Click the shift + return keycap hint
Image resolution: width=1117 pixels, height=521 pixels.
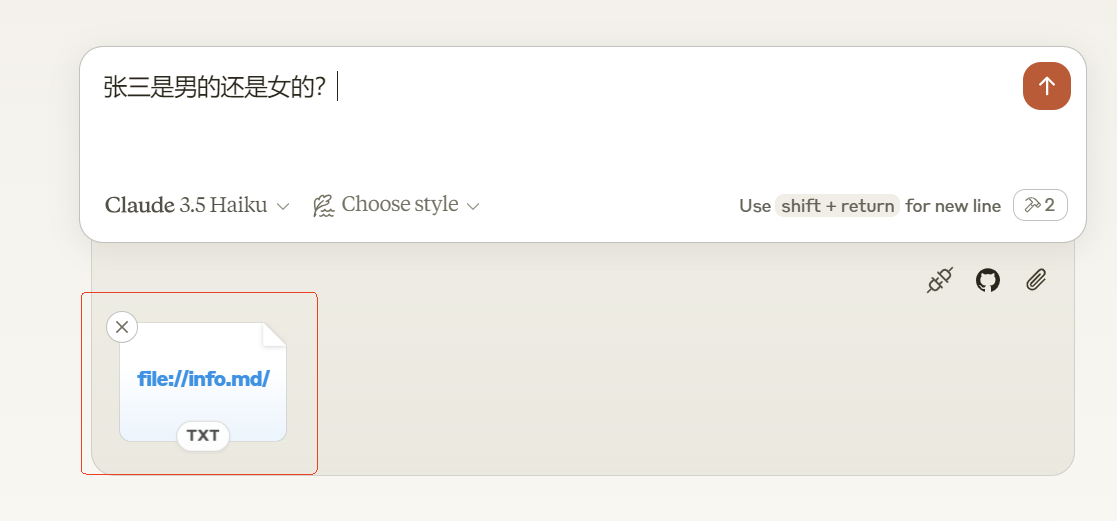(837, 206)
